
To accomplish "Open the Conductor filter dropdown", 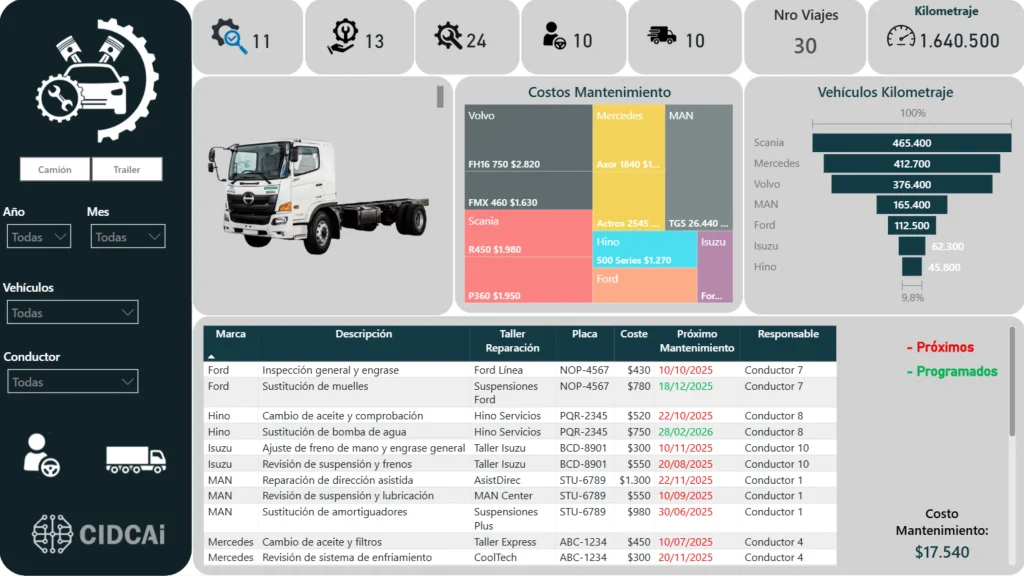I will coord(72,381).
